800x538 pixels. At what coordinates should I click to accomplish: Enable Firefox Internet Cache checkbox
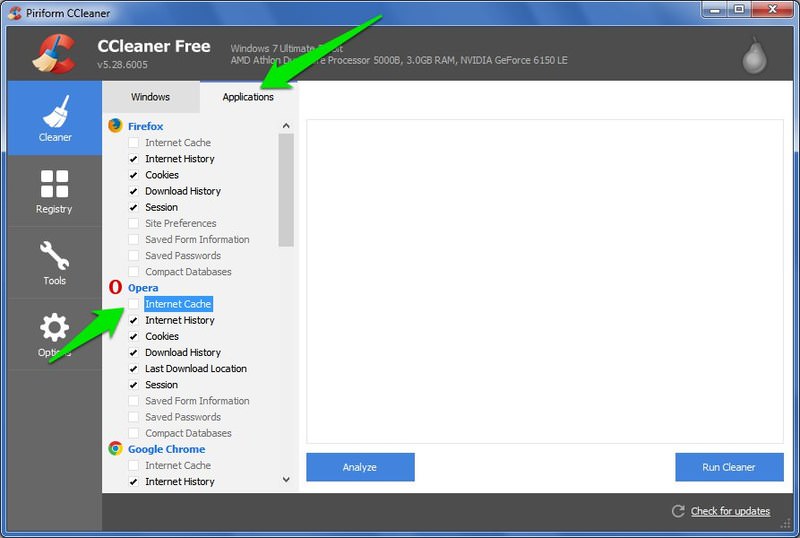(x=133, y=142)
